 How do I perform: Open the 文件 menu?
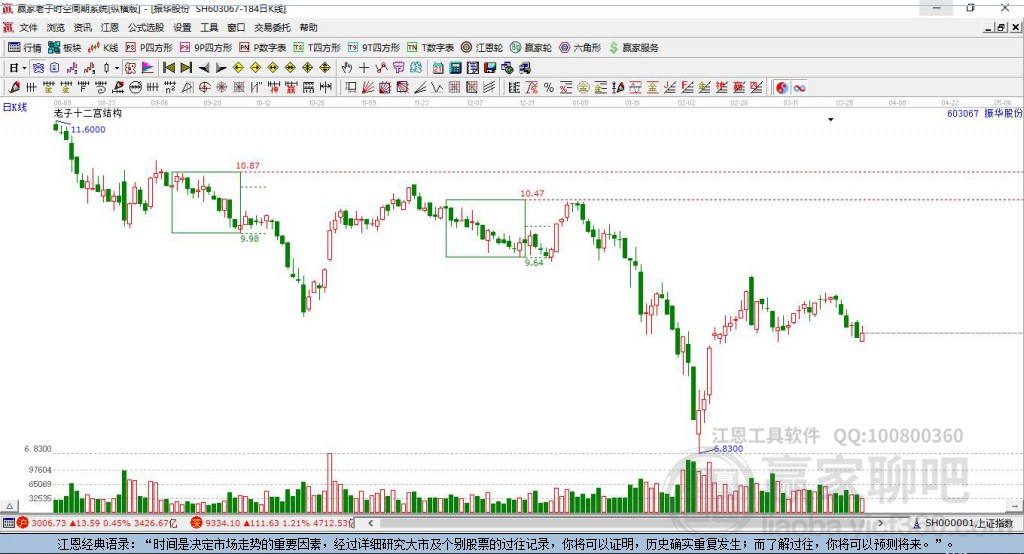pos(29,27)
